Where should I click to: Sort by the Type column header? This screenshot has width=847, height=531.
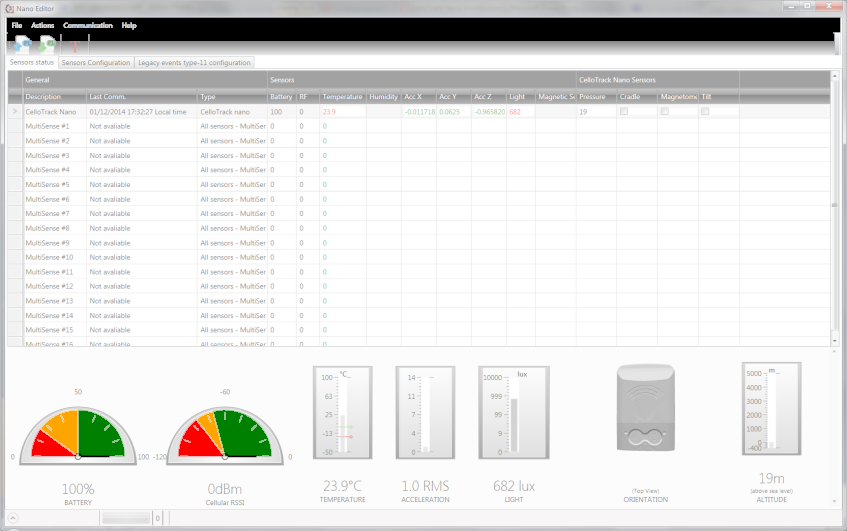(232, 97)
